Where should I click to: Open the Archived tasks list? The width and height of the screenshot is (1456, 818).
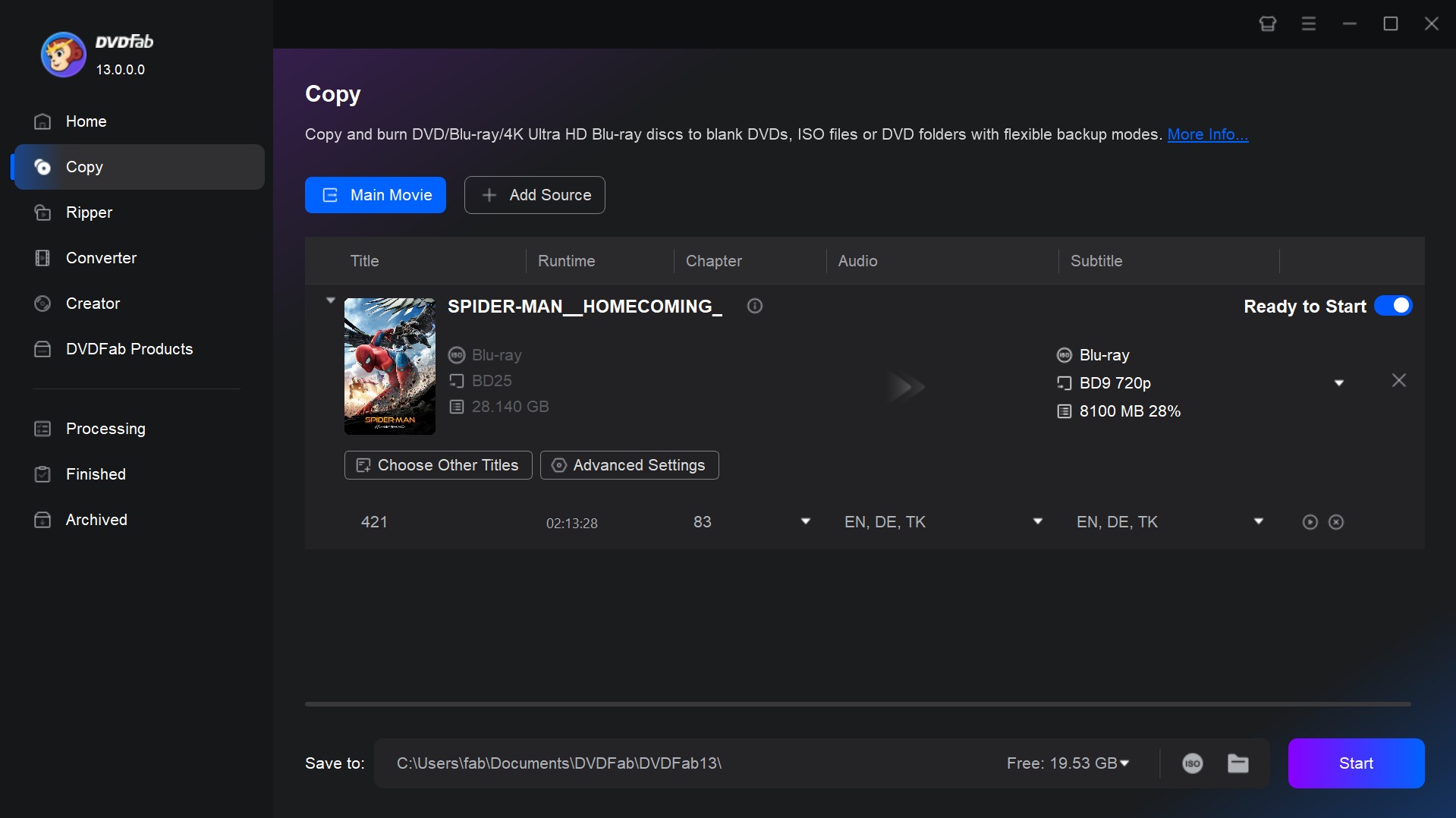[x=96, y=520]
